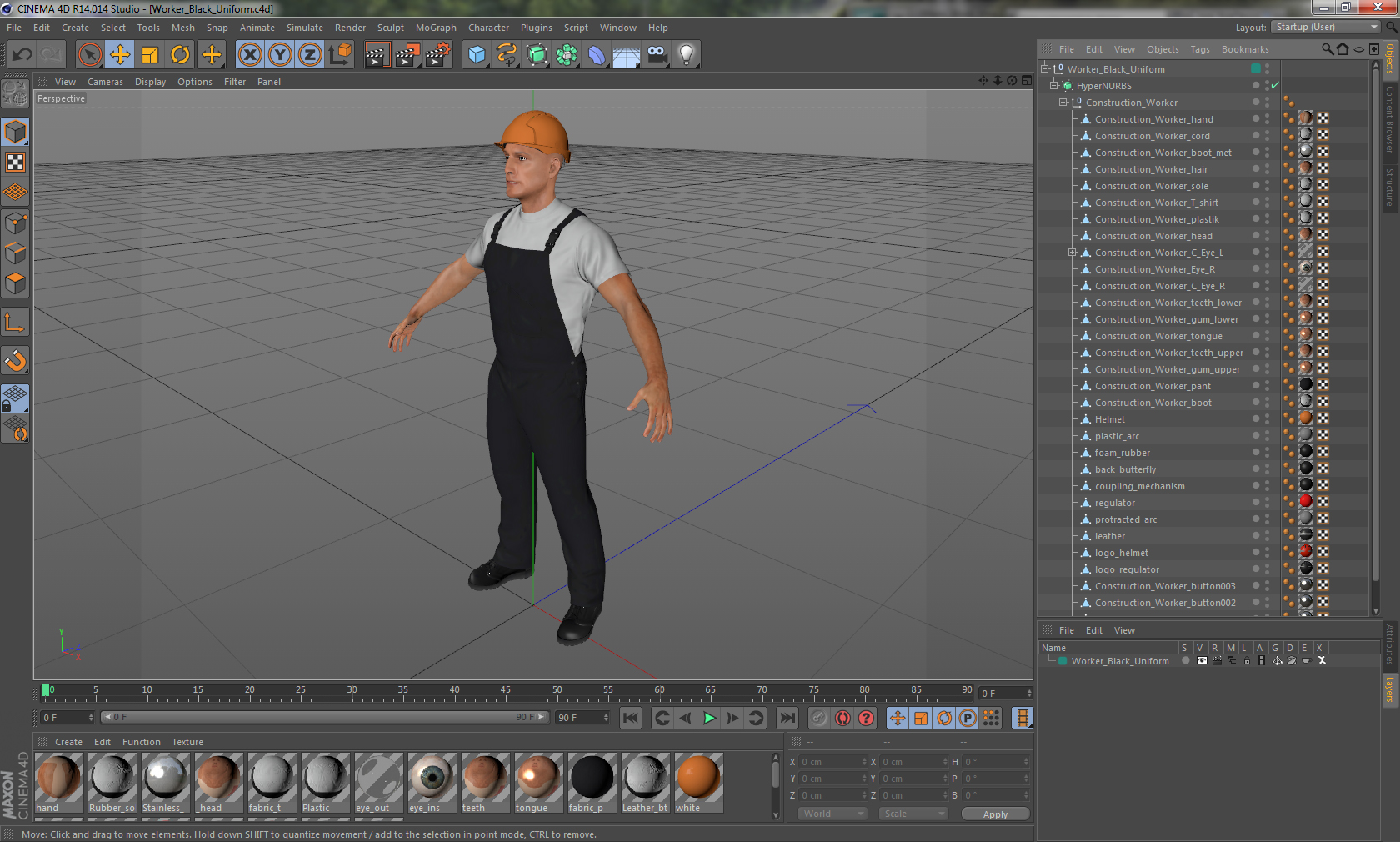Toggle Z axis lock
The image size is (1400, 842).
(x=310, y=55)
